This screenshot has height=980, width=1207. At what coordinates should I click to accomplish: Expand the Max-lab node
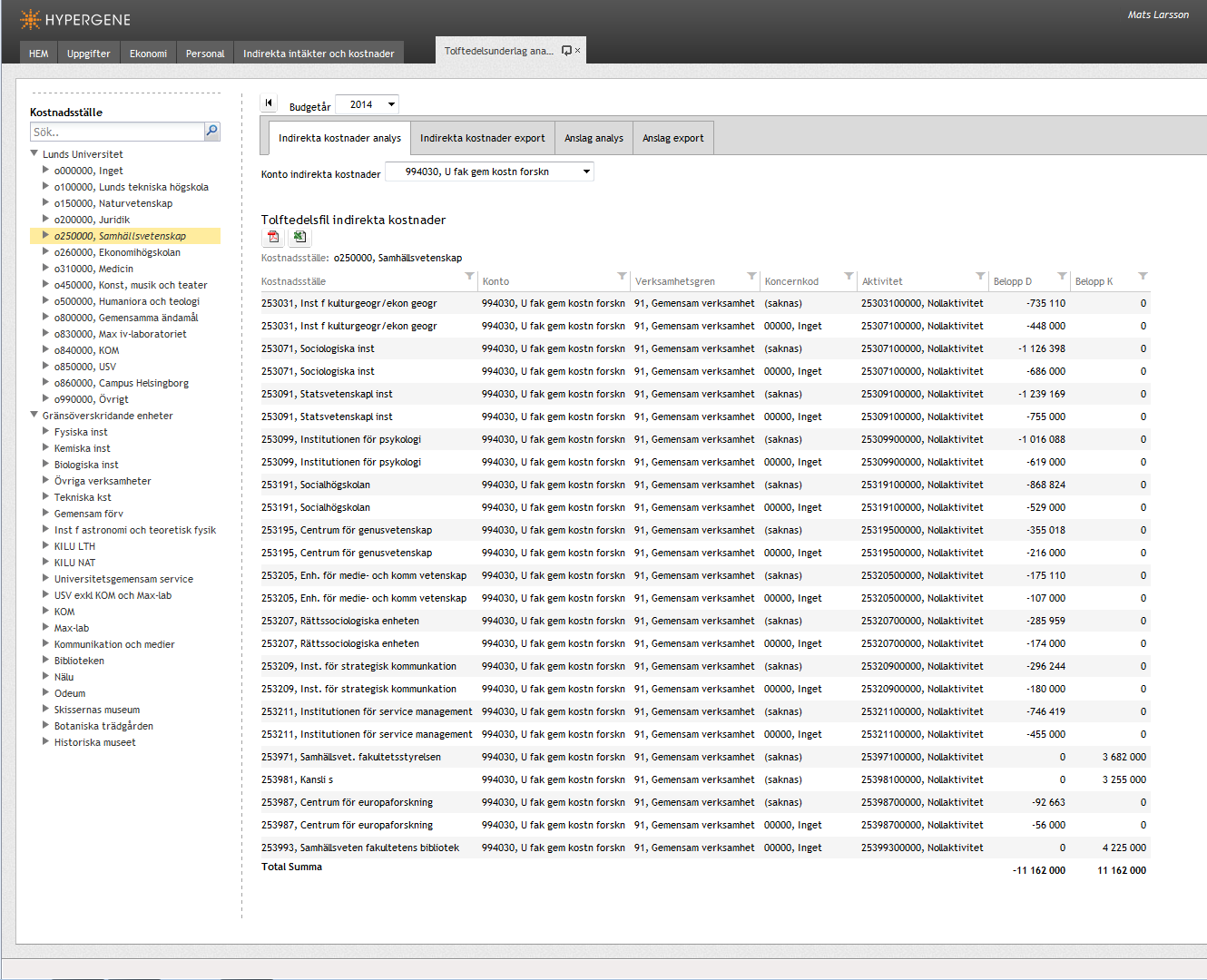coord(45,627)
